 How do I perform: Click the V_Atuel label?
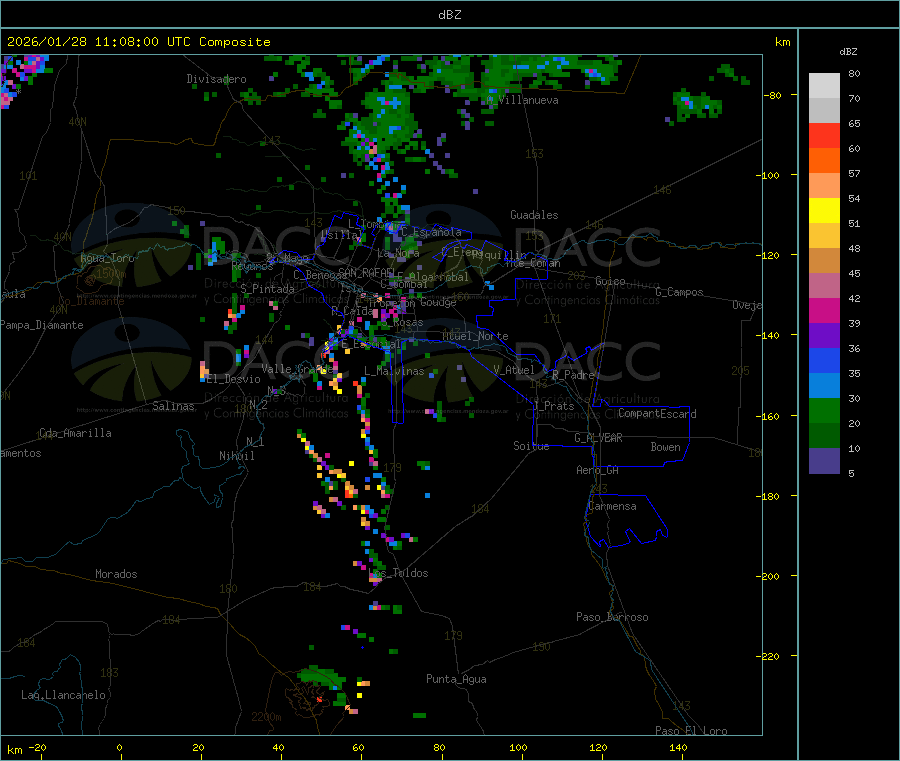coord(514,370)
